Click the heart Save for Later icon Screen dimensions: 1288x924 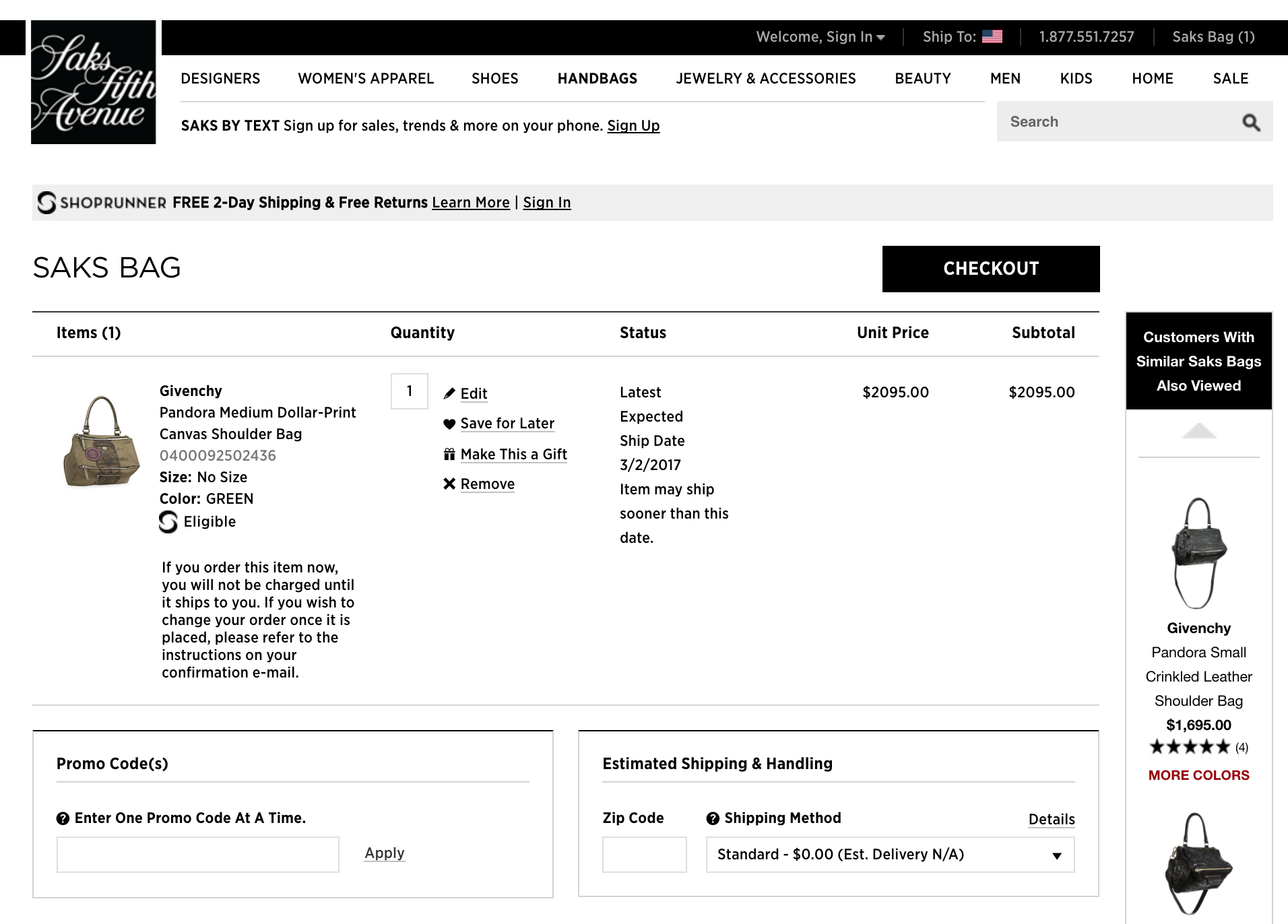pyautogui.click(x=449, y=424)
